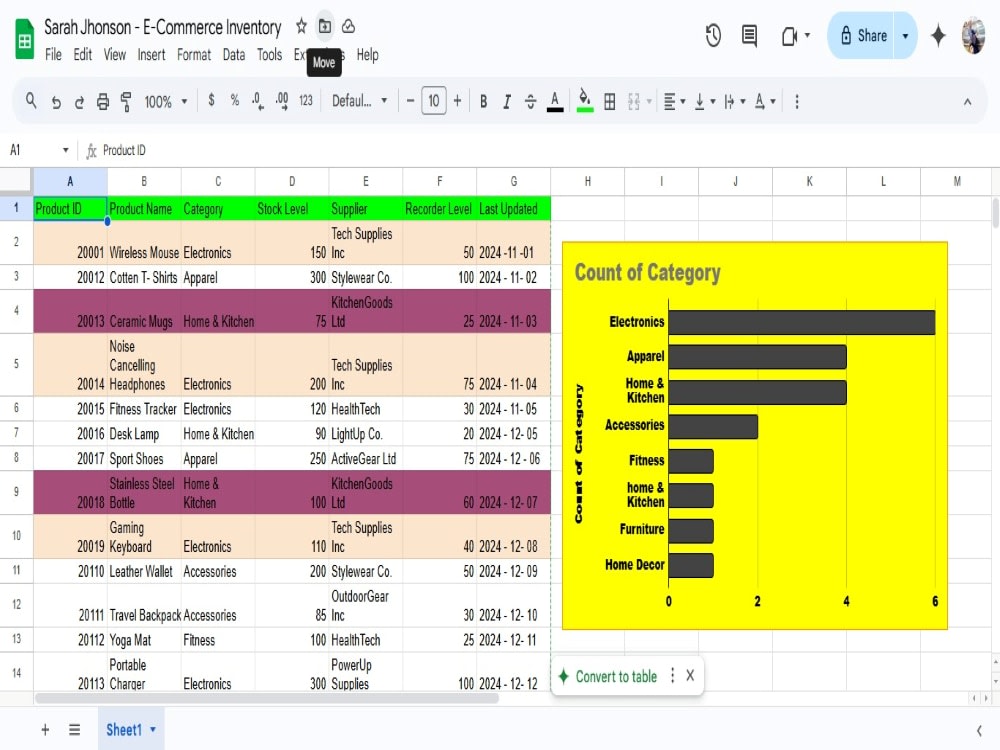This screenshot has width=1000, height=750.
Task: Open the Gemini sparkle assistant
Action: point(938,36)
